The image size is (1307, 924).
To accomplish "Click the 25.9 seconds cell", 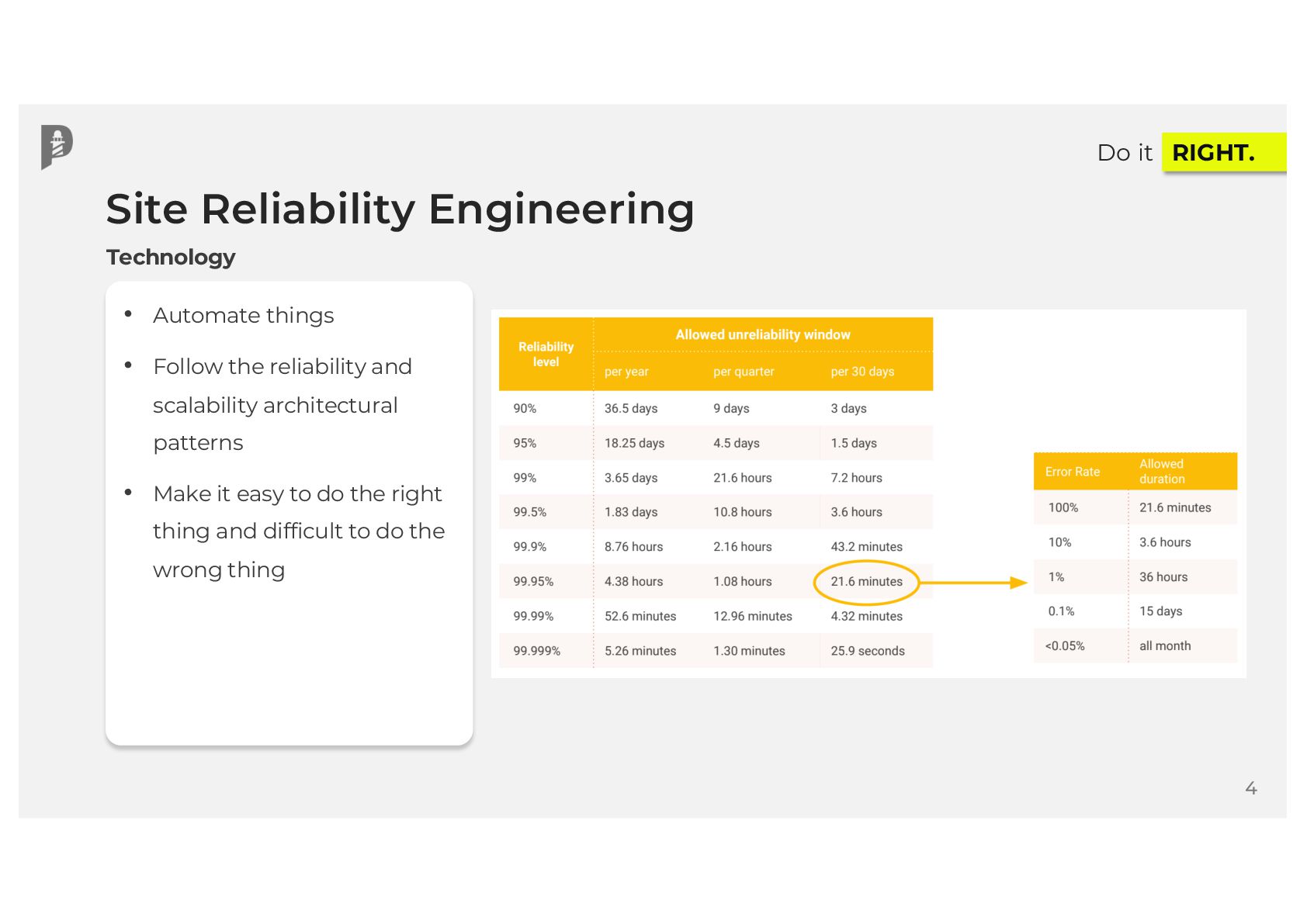I will click(x=867, y=651).
